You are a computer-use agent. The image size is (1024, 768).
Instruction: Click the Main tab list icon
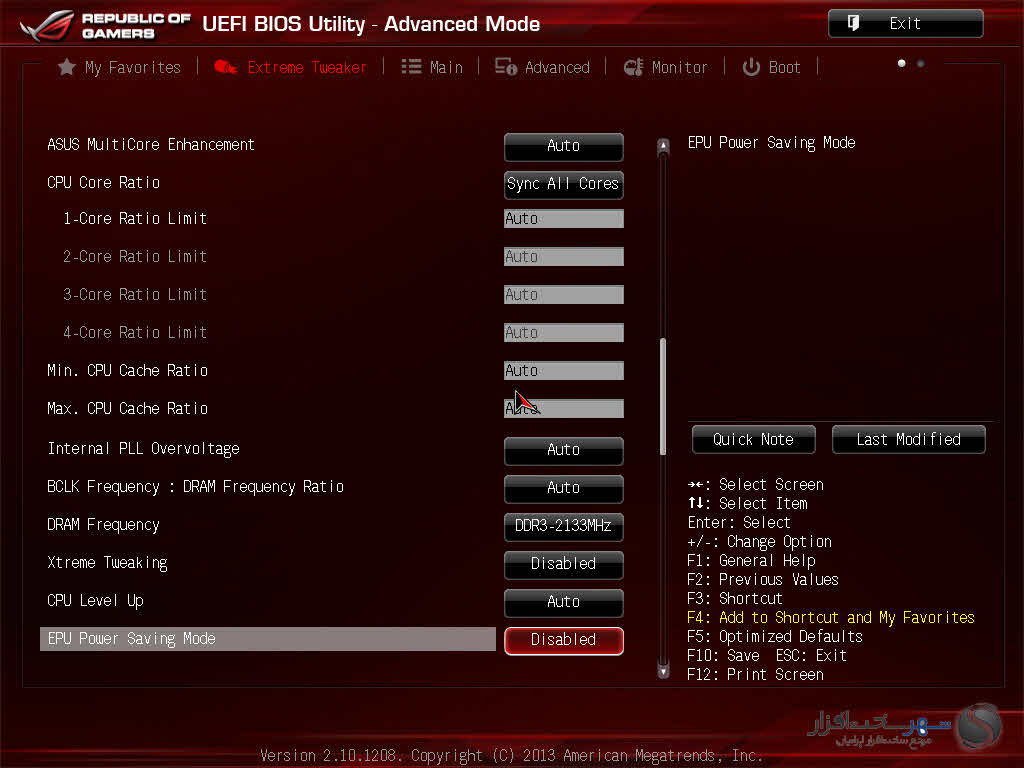coord(411,67)
